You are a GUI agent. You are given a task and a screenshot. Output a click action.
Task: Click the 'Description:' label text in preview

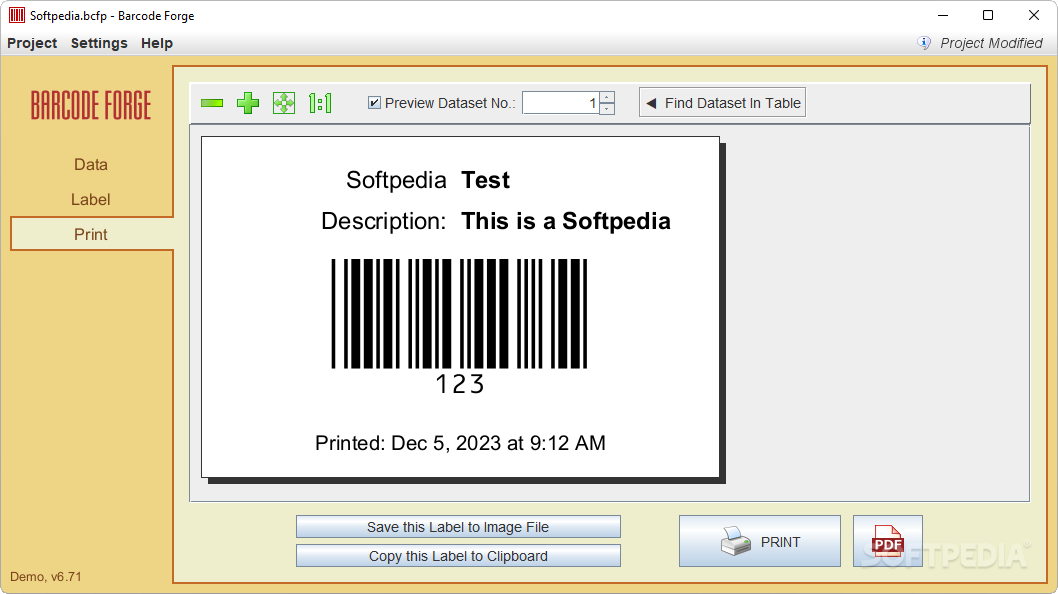coord(383,221)
